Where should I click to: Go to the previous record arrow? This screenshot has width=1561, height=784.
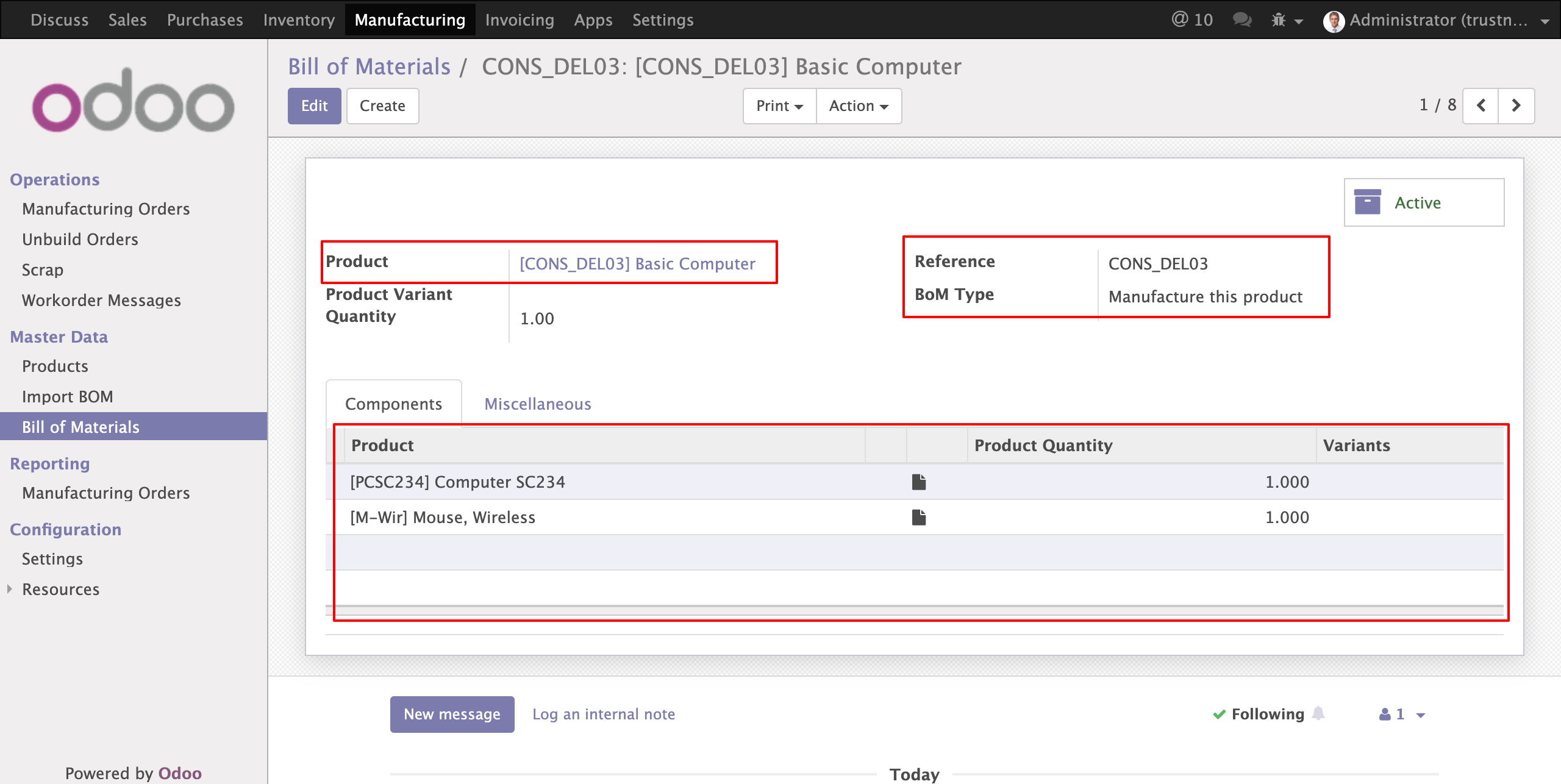point(1481,105)
